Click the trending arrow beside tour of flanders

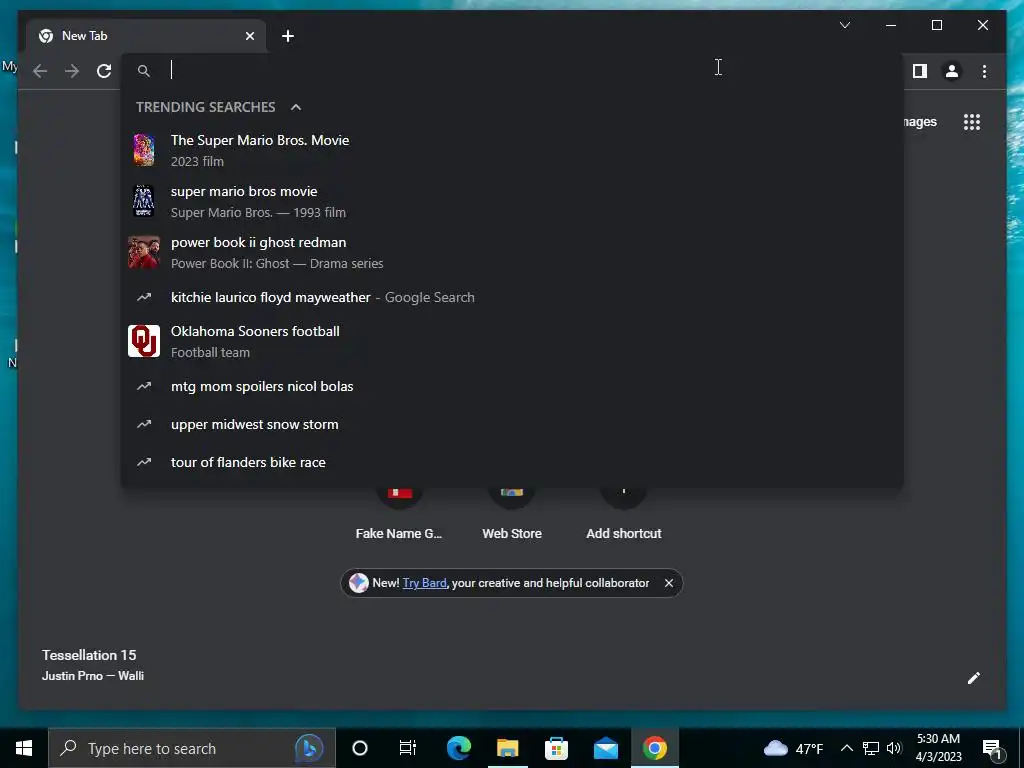point(144,462)
